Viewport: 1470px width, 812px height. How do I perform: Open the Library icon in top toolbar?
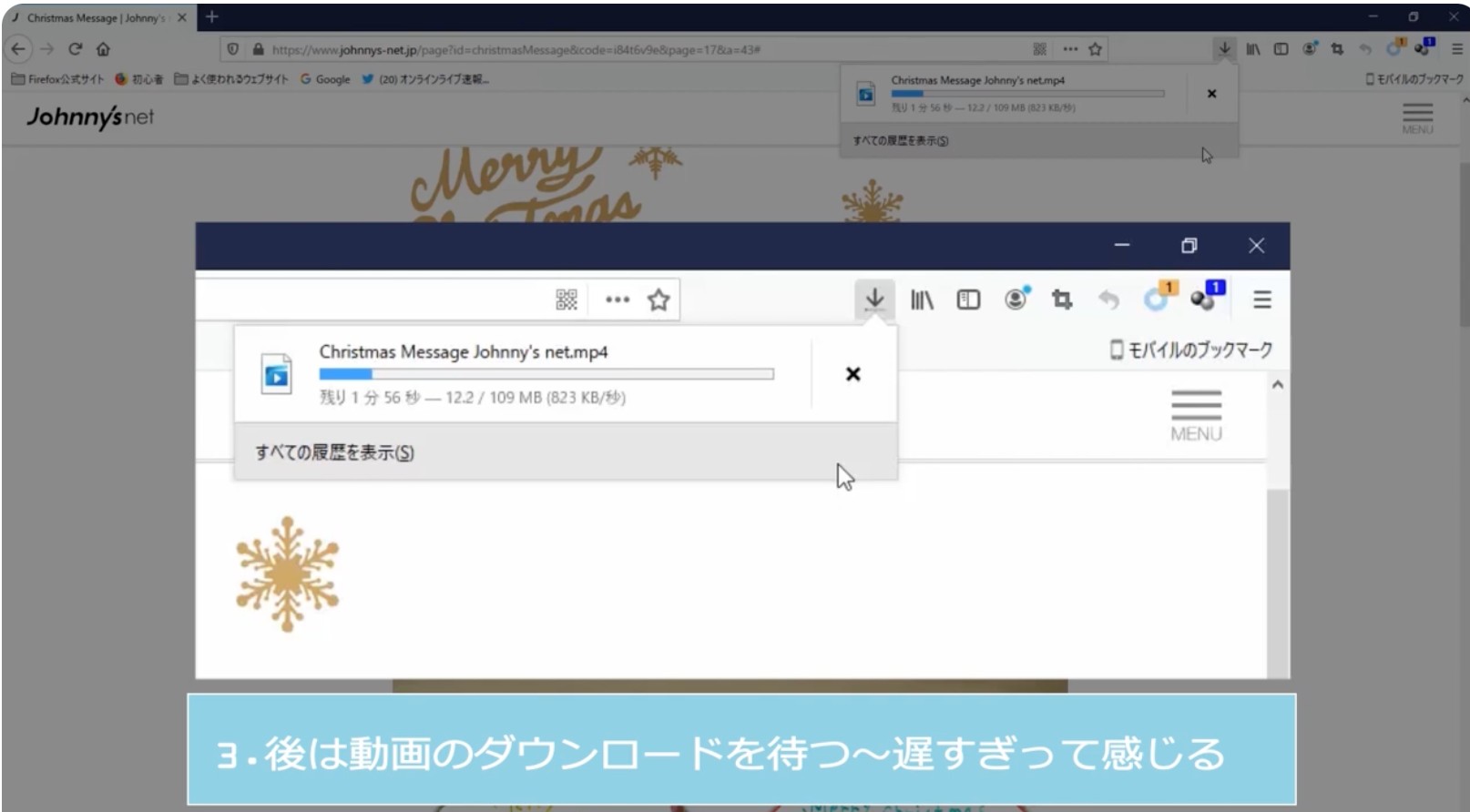coord(1253,49)
